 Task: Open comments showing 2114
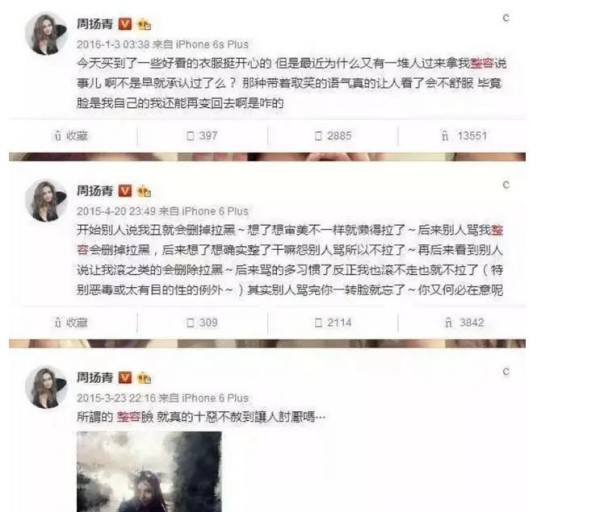pyautogui.click(x=333, y=323)
